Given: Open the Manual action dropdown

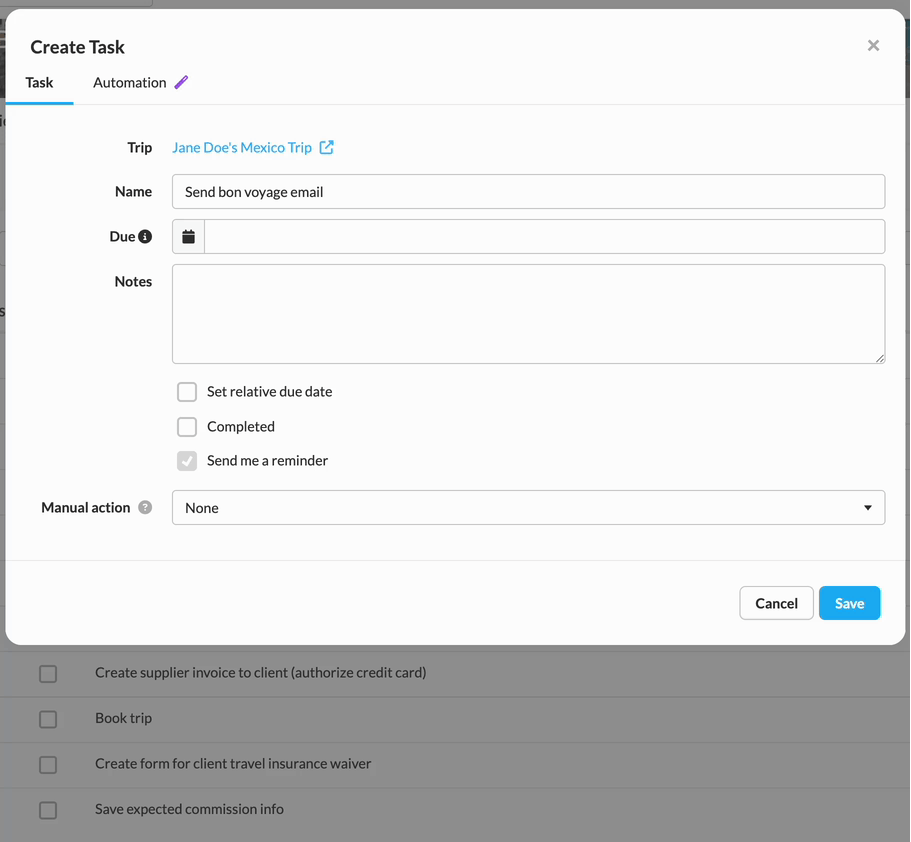Looking at the screenshot, I should pos(528,508).
